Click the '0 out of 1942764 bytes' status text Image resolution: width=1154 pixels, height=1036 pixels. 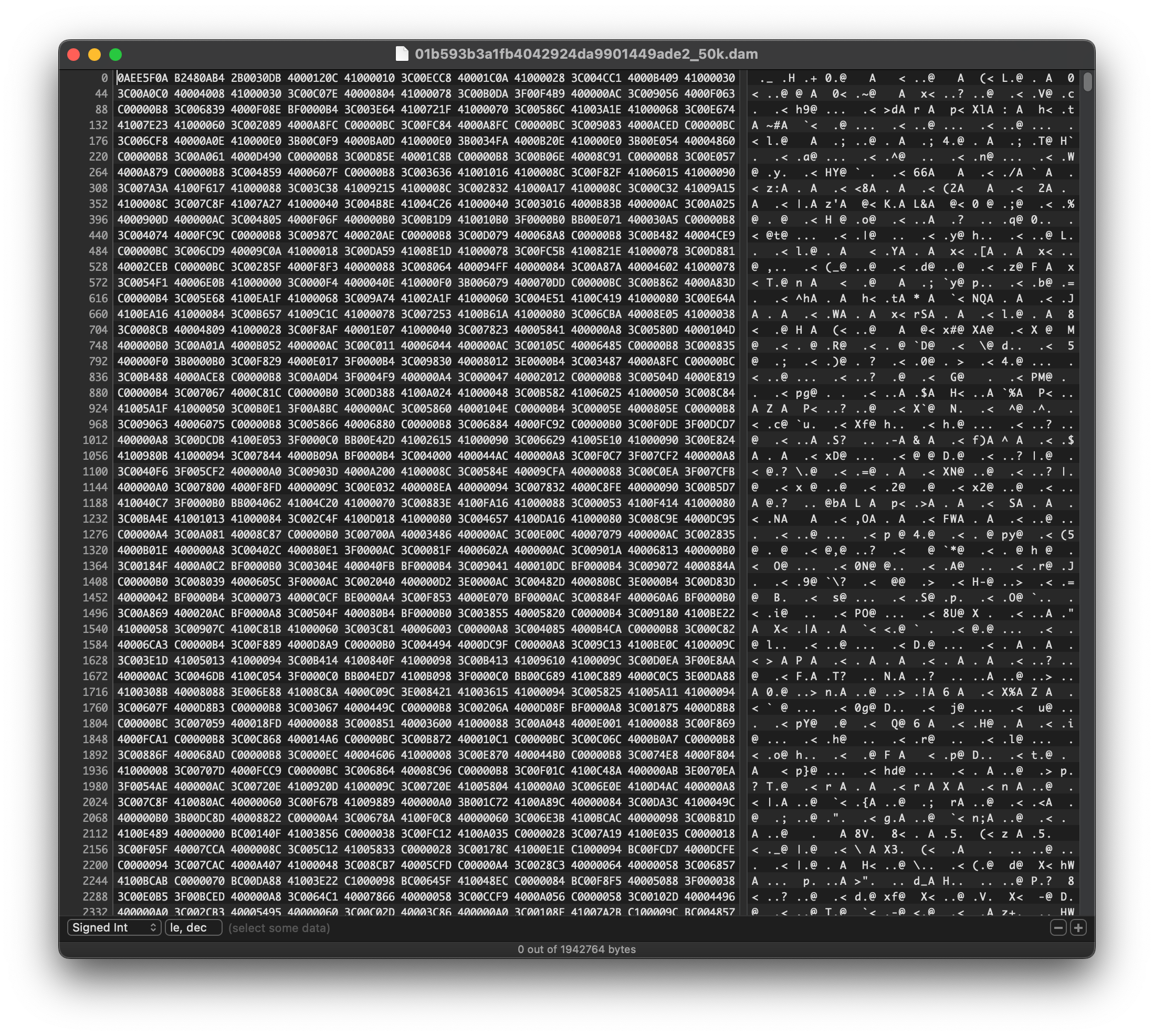(576, 949)
